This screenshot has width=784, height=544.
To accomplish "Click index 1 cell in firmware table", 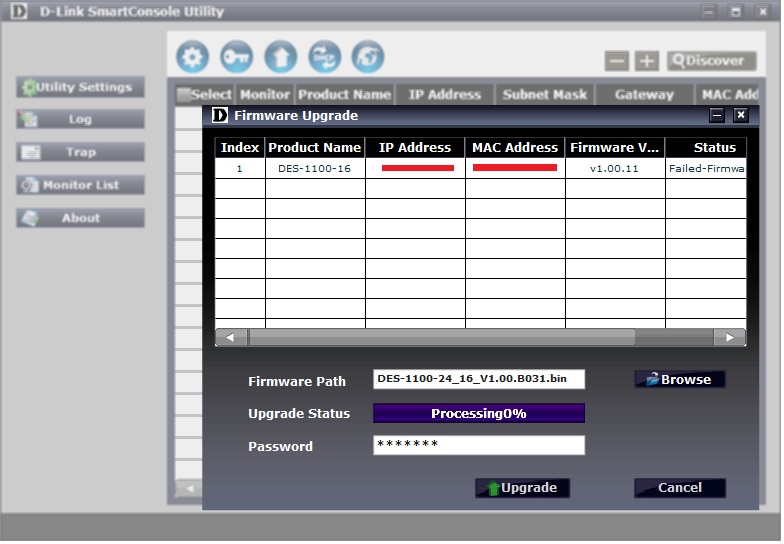I will click(x=240, y=168).
